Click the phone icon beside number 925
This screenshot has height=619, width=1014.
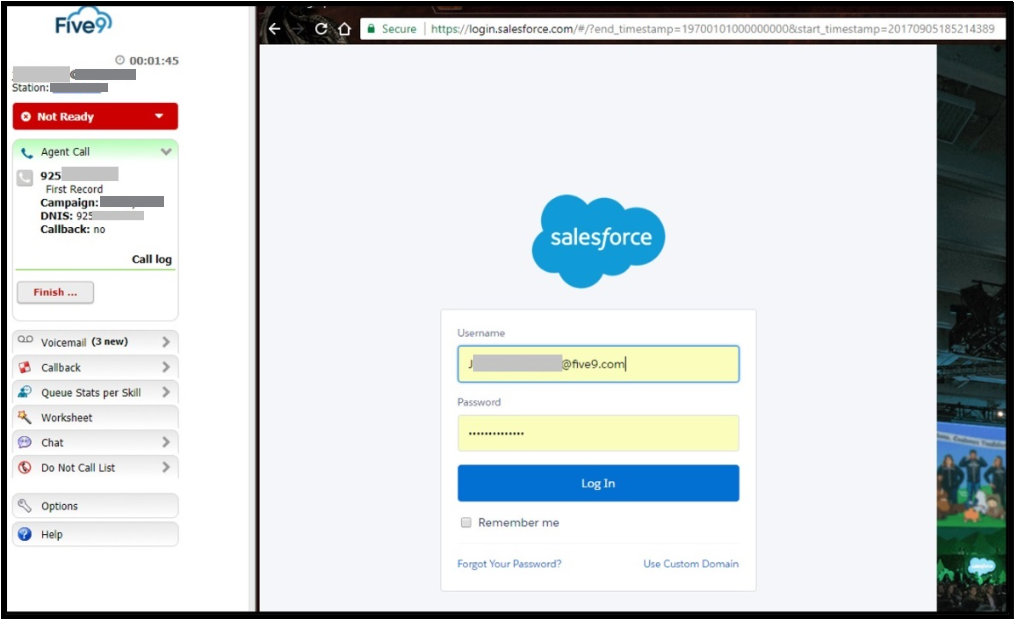click(25, 178)
